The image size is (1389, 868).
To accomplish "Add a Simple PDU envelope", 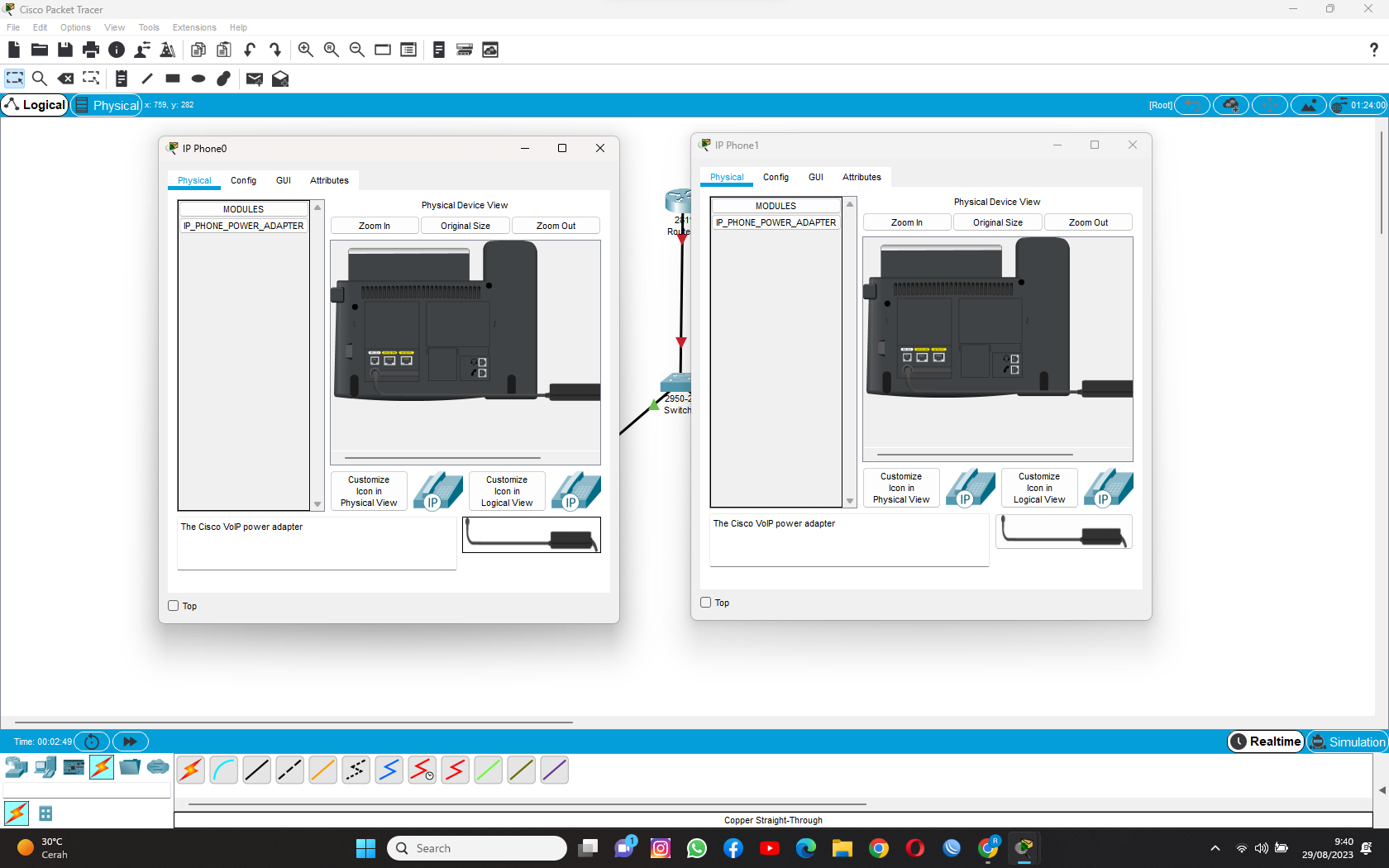I will pyautogui.click(x=255, y=79).
